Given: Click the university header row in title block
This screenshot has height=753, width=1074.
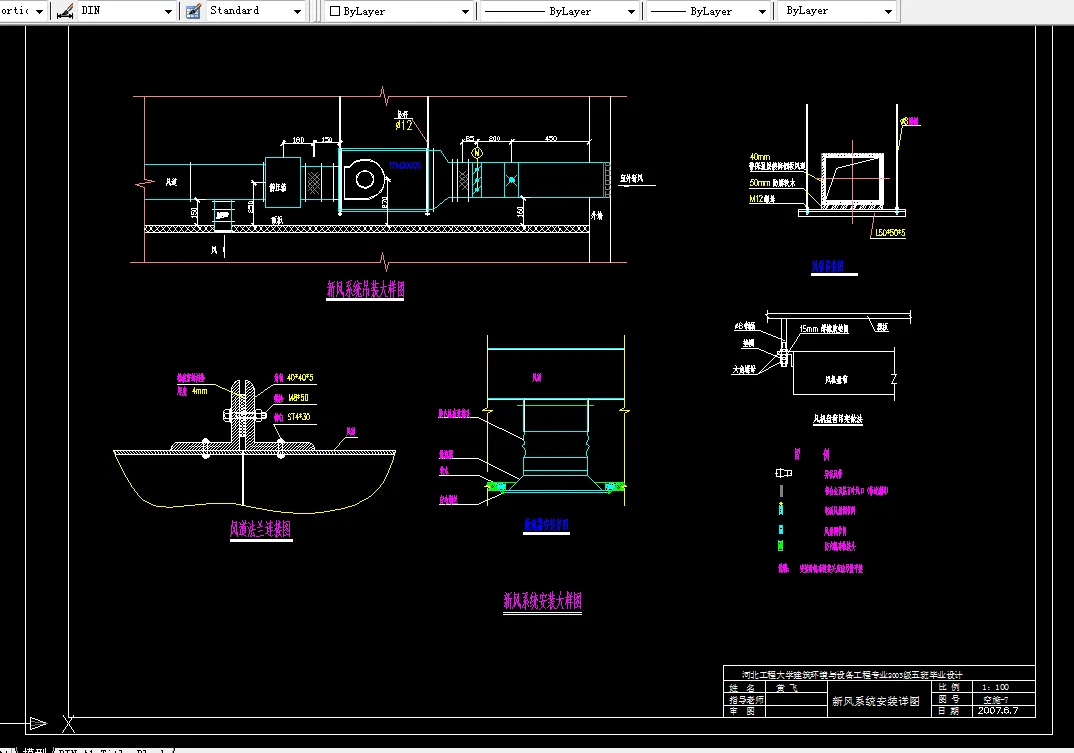Looking at the screenshot, I should point(879,674).
